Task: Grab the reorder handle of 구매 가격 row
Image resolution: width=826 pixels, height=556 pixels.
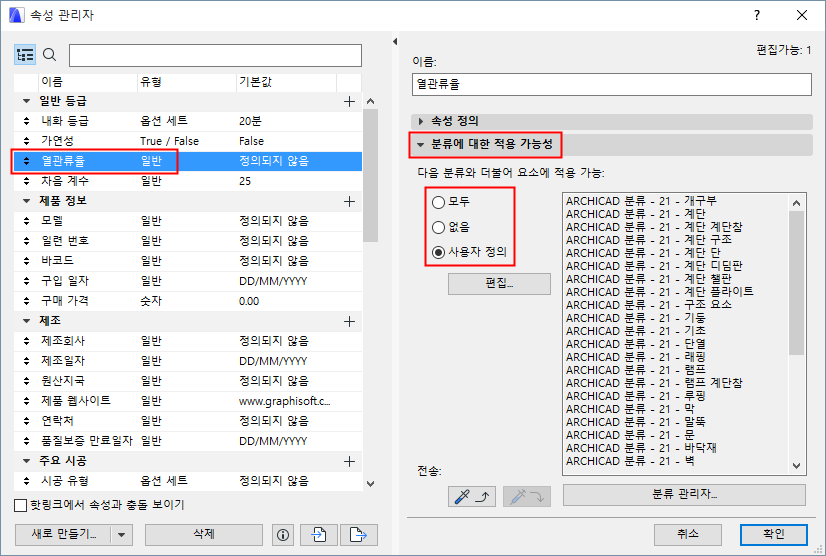Action: pyautogui.click(x=26, y=301)
